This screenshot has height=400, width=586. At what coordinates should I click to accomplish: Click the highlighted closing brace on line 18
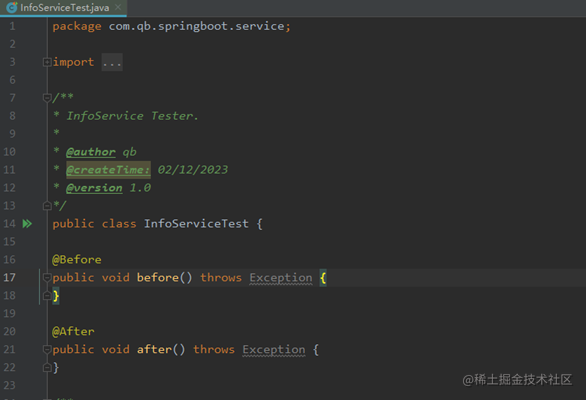[56, 296]
